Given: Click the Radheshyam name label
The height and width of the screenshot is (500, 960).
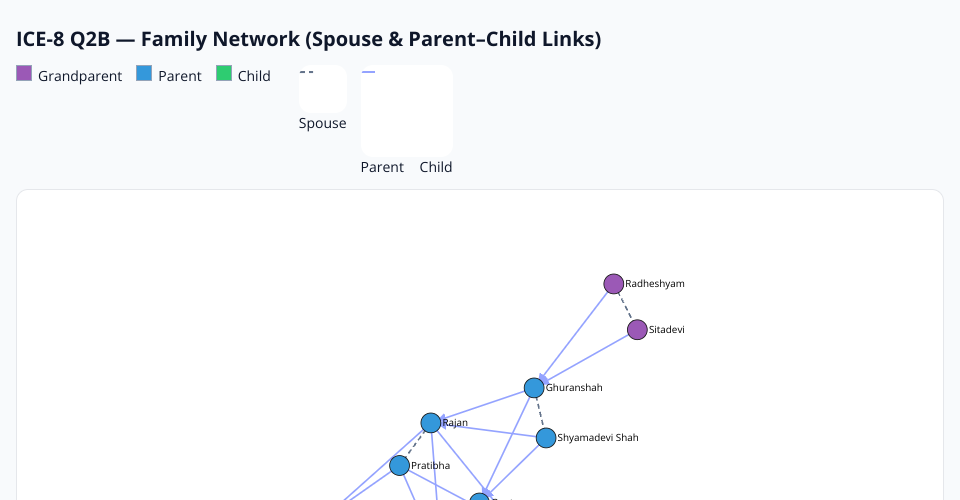Looking at the screenshot, I should 655,284.
